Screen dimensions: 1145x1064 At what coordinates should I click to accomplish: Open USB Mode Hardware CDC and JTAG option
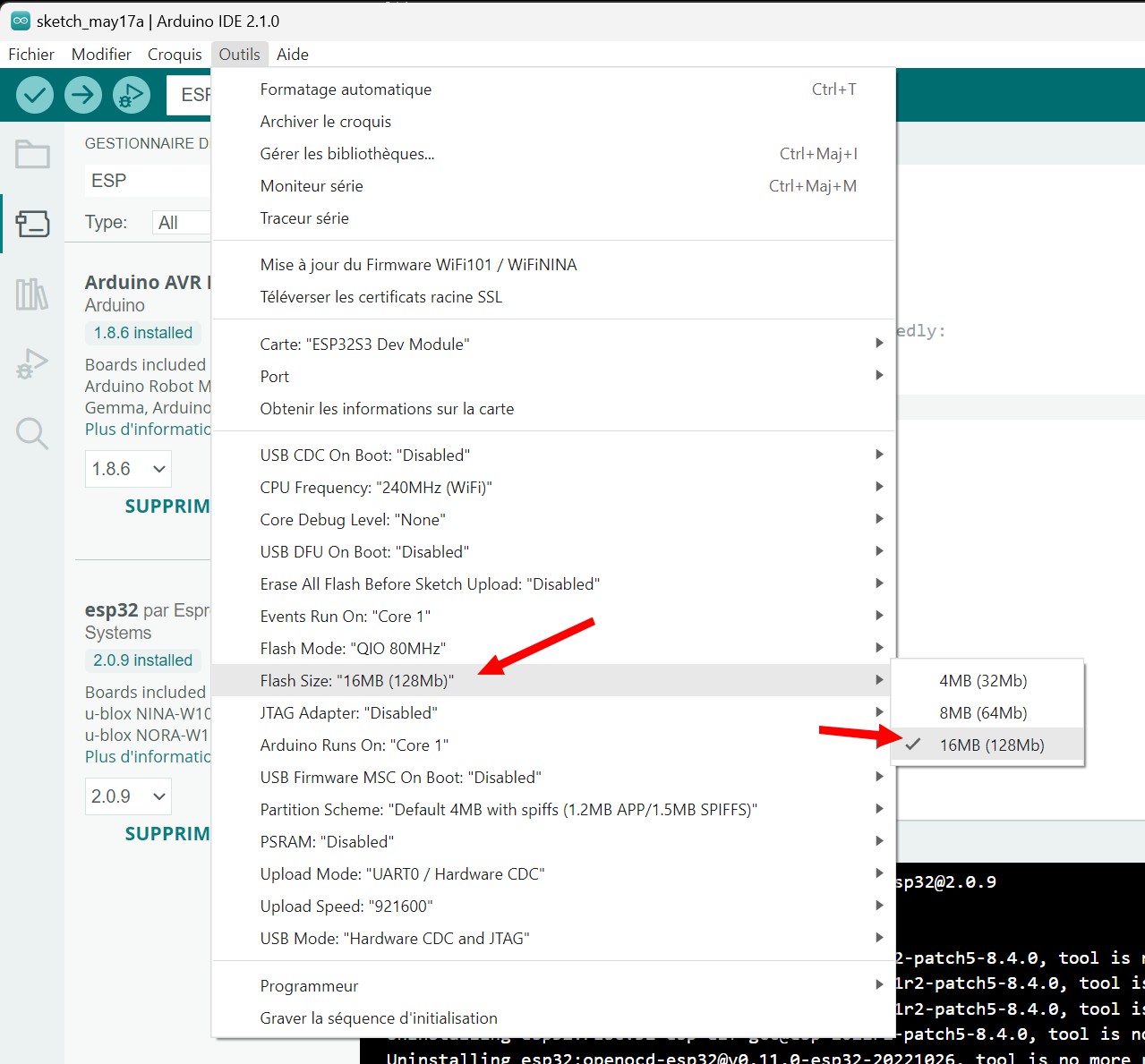[x=553, y=939]
